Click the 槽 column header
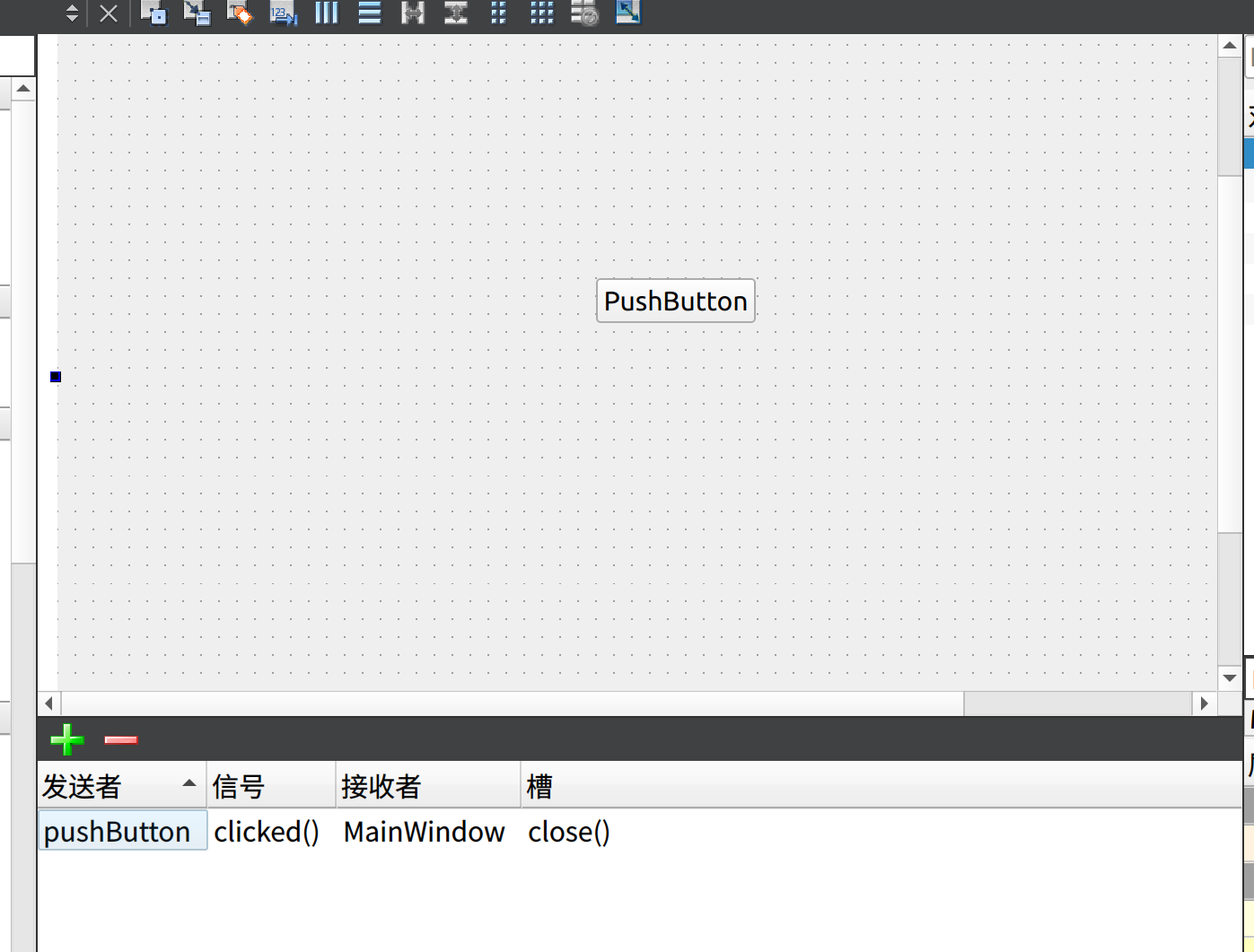 pos(881,786)
